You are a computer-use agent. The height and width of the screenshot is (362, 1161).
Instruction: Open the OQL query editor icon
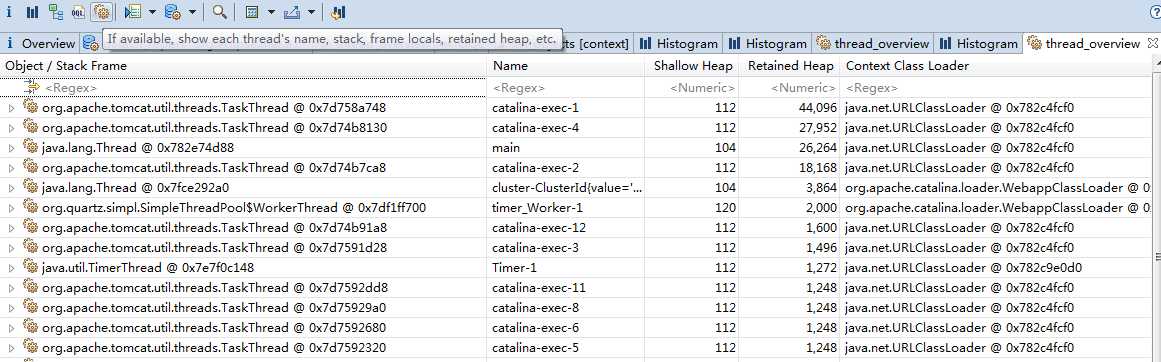coord(78,12)
